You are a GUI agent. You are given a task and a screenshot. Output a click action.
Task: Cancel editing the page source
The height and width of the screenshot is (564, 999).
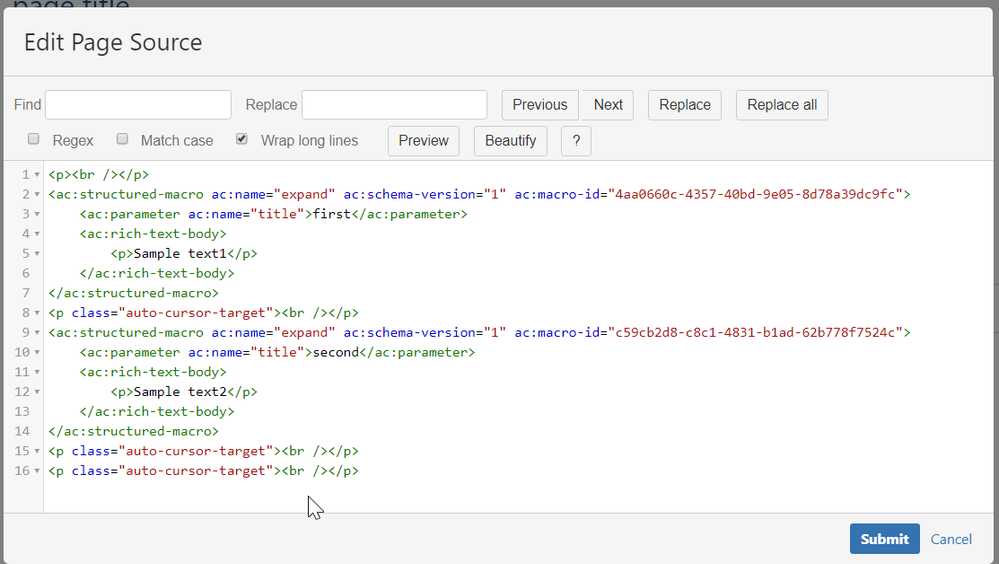(x=951, y=539)
